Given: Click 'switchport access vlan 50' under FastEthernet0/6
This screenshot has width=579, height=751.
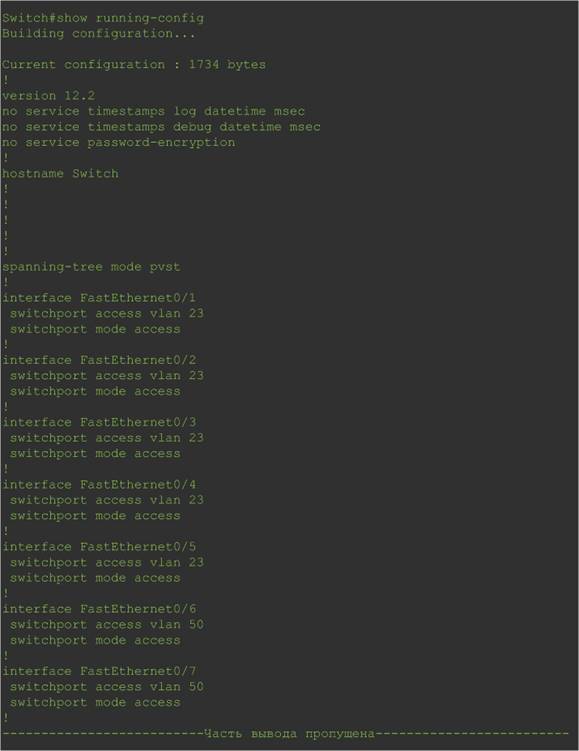Looking at the screenshot, I should pyautogui.click(x=107, y=625).
